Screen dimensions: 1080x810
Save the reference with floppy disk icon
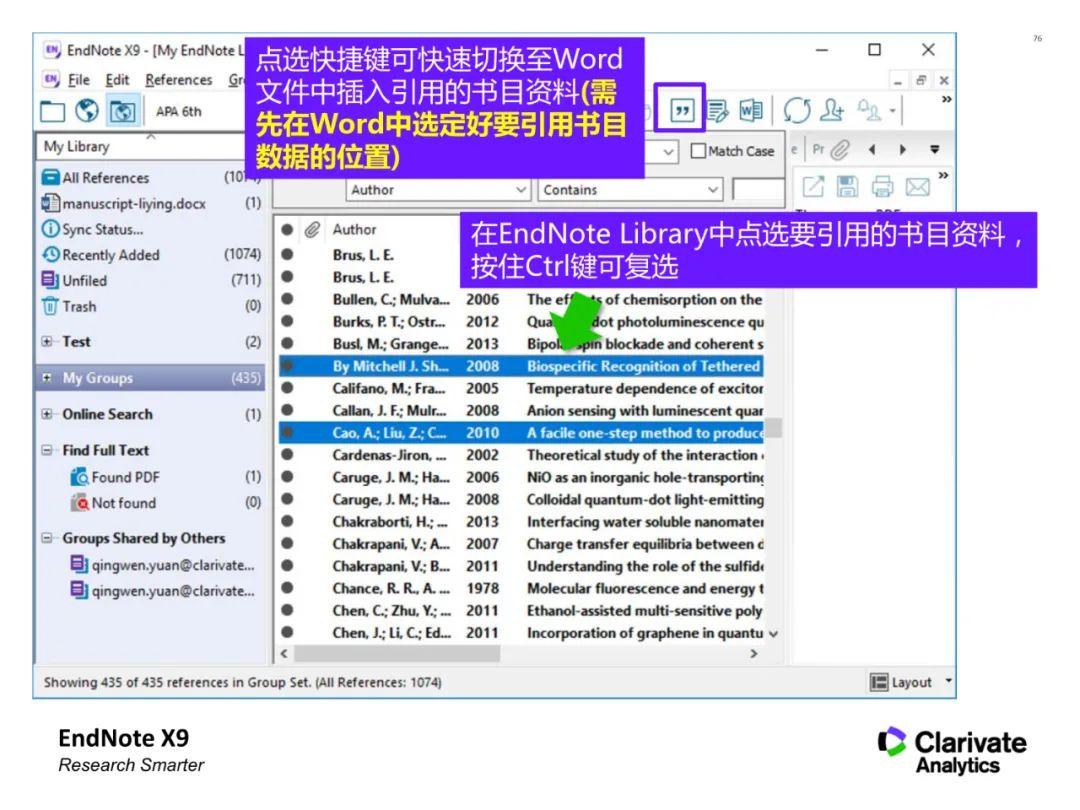pyautogui.click(x=847, y=187)
